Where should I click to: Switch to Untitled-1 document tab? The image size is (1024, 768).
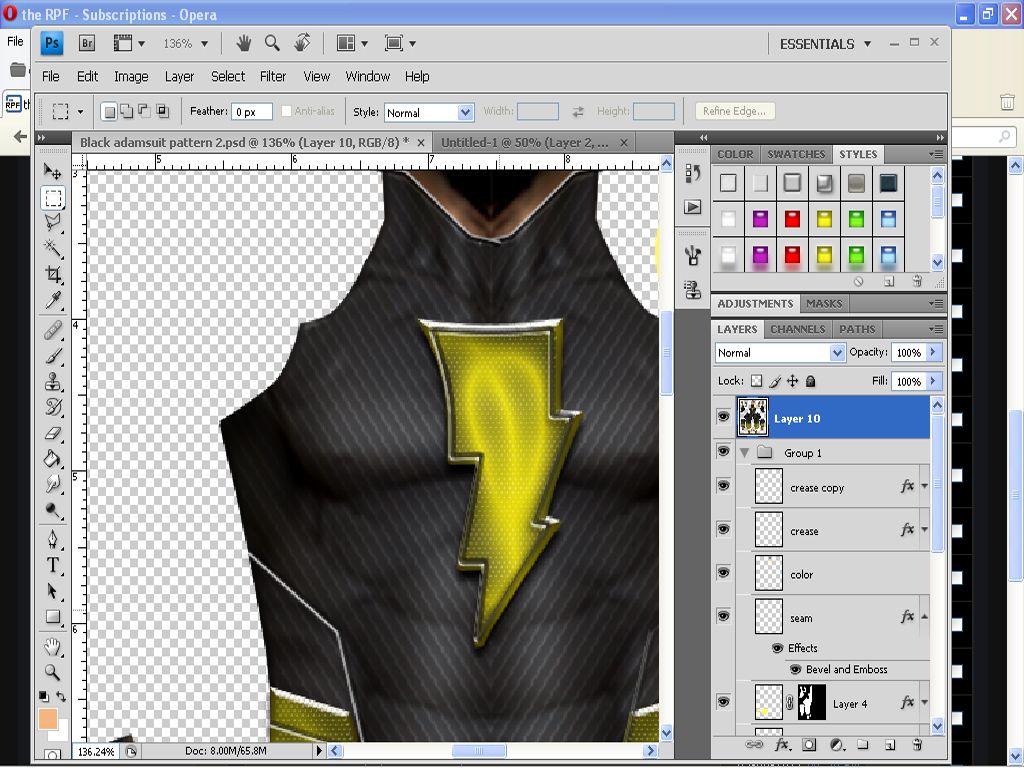coord(524,142)
